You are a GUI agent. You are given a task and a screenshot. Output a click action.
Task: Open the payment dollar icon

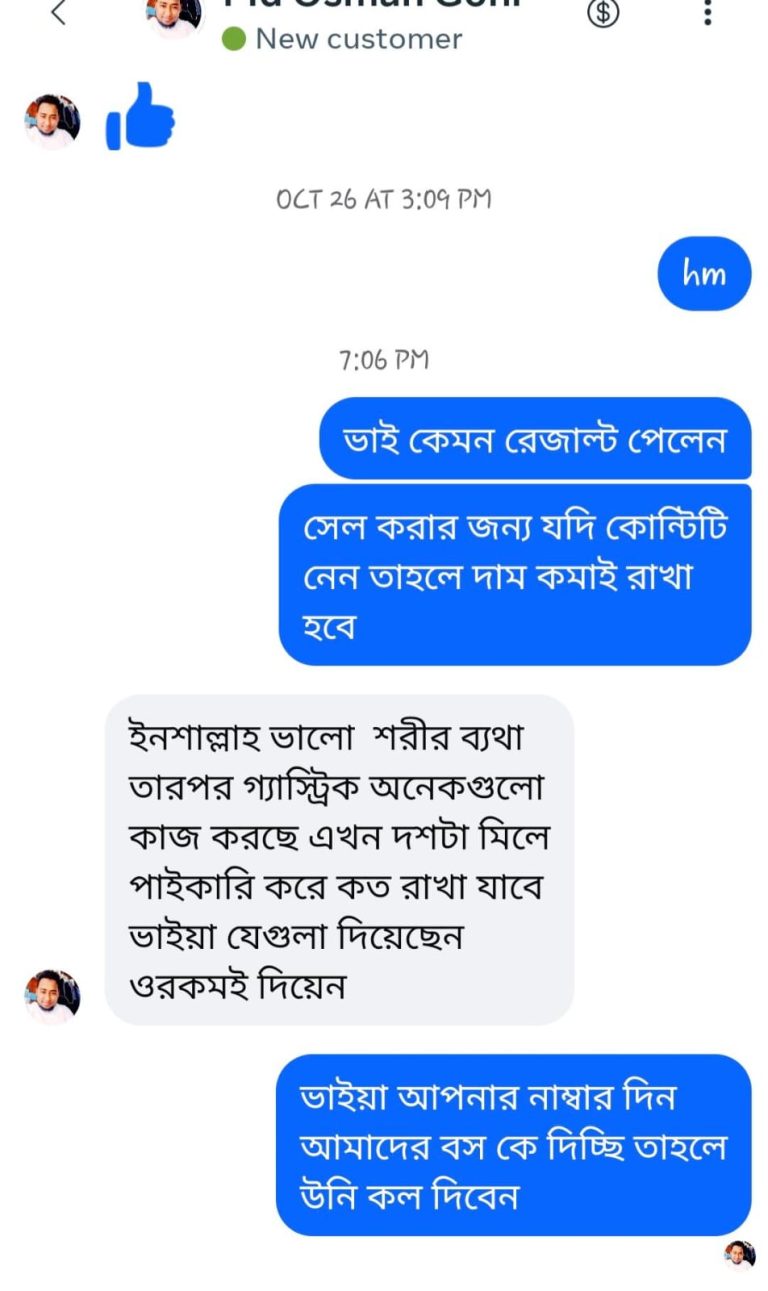coord(602,12)
